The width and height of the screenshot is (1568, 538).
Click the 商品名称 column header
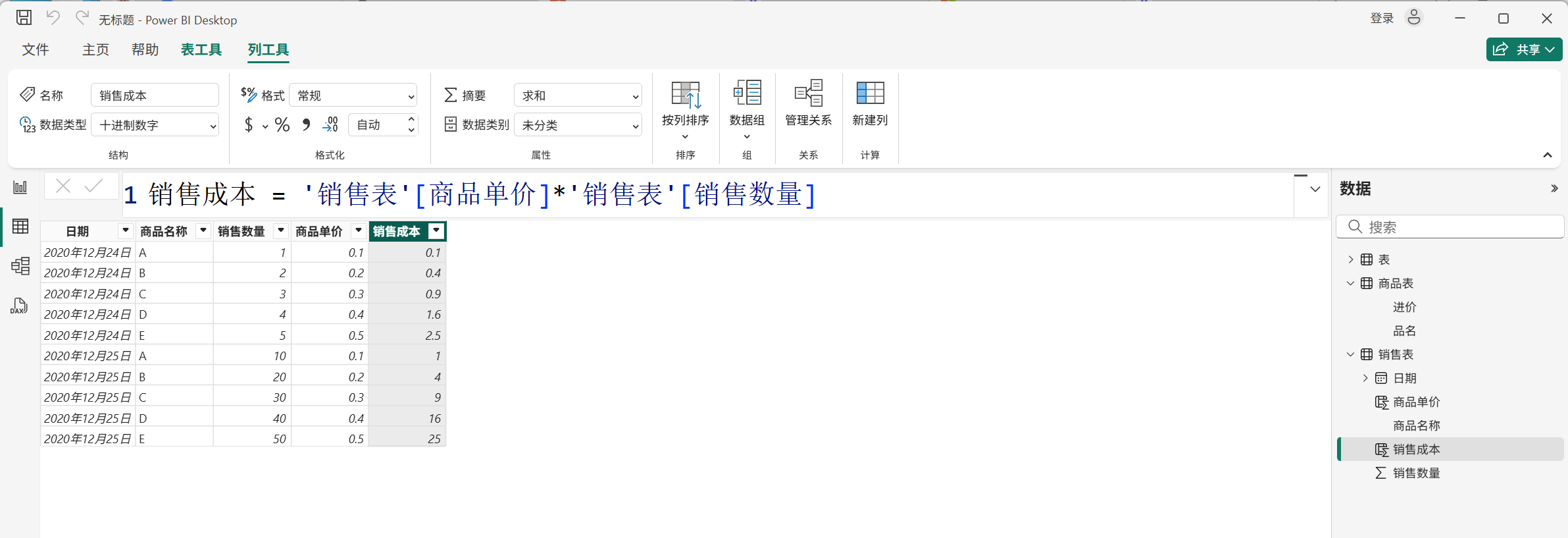(164, 231)
